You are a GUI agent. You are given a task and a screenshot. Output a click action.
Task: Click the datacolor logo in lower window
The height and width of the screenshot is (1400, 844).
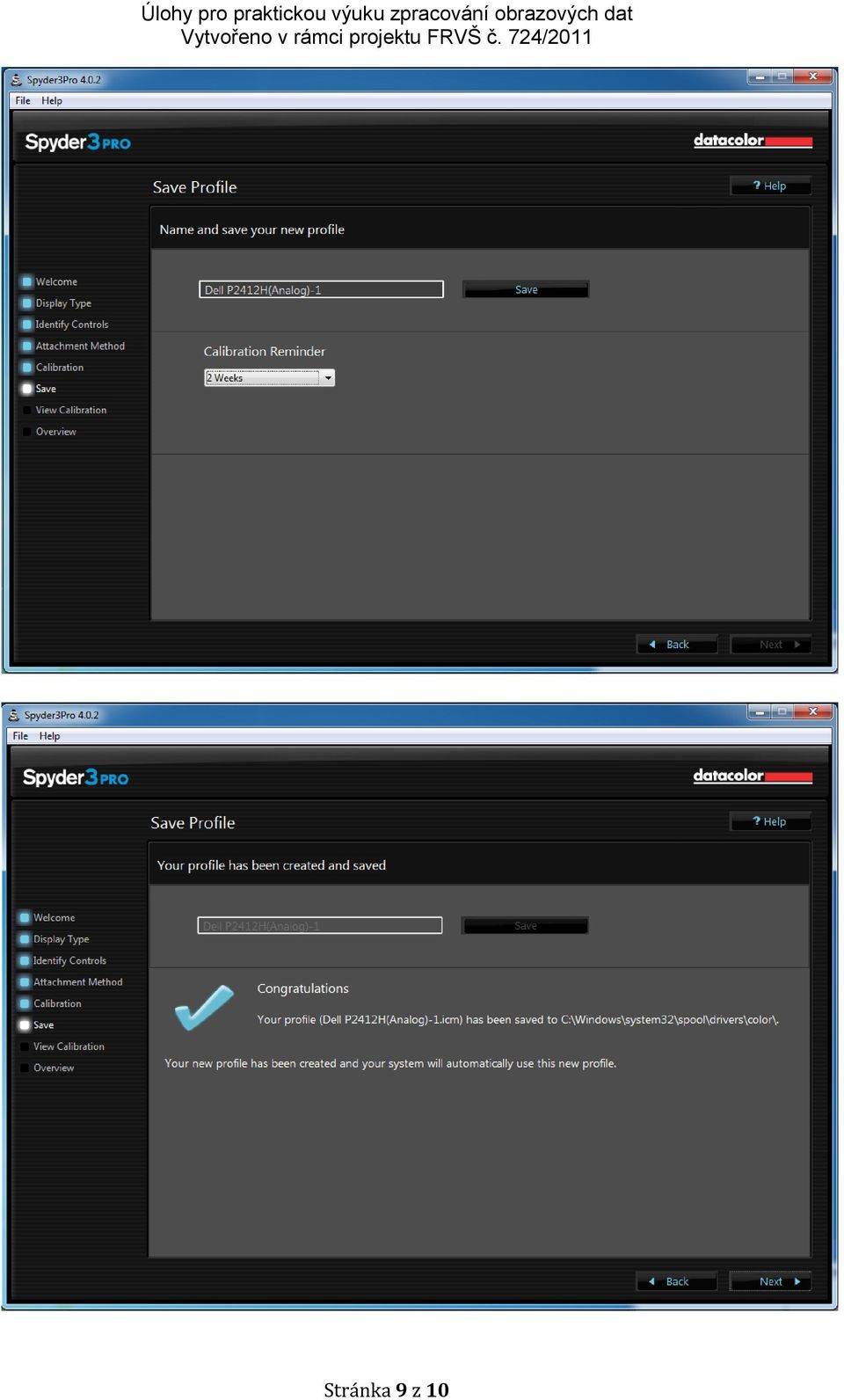coord(753,776)
